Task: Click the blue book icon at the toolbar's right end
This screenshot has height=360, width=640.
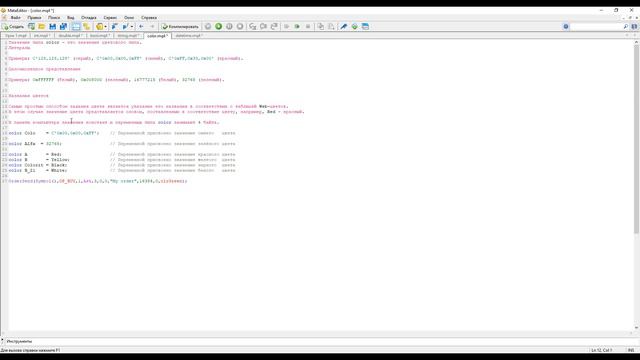Action: tap(635, 27)
